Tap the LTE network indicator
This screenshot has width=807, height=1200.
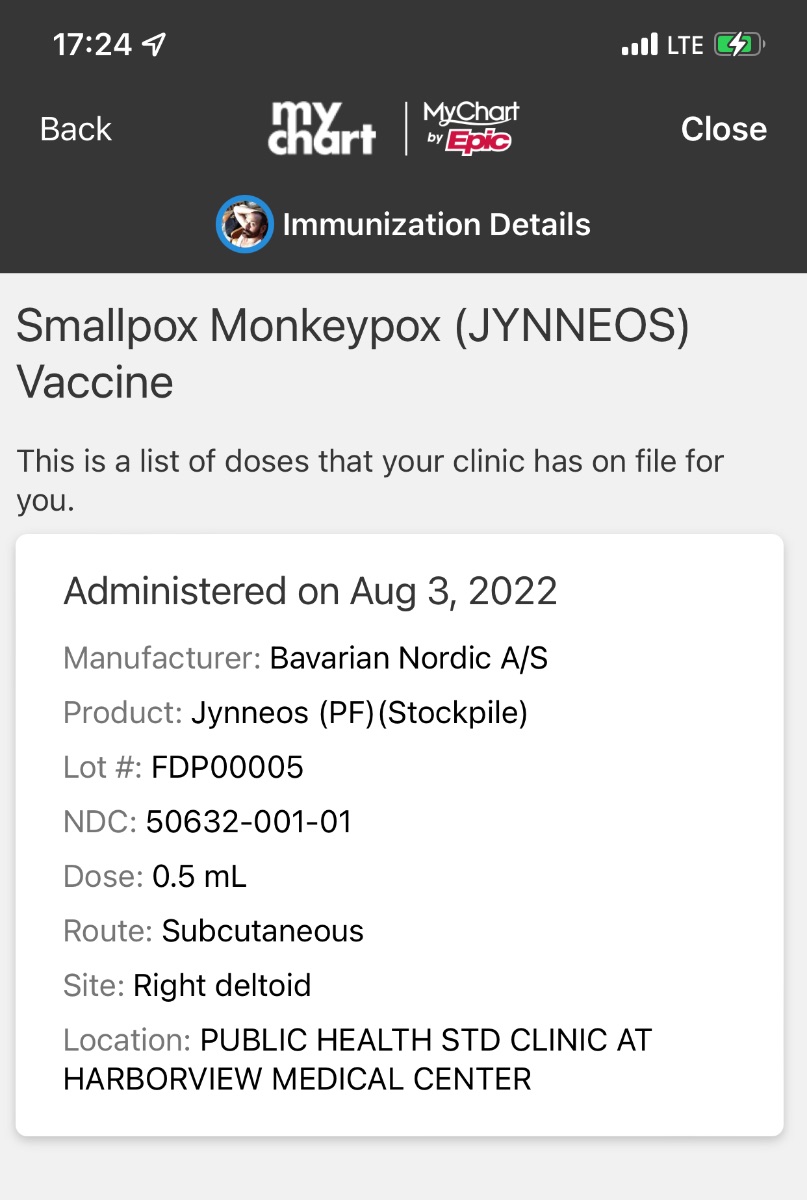coord(685,45)
